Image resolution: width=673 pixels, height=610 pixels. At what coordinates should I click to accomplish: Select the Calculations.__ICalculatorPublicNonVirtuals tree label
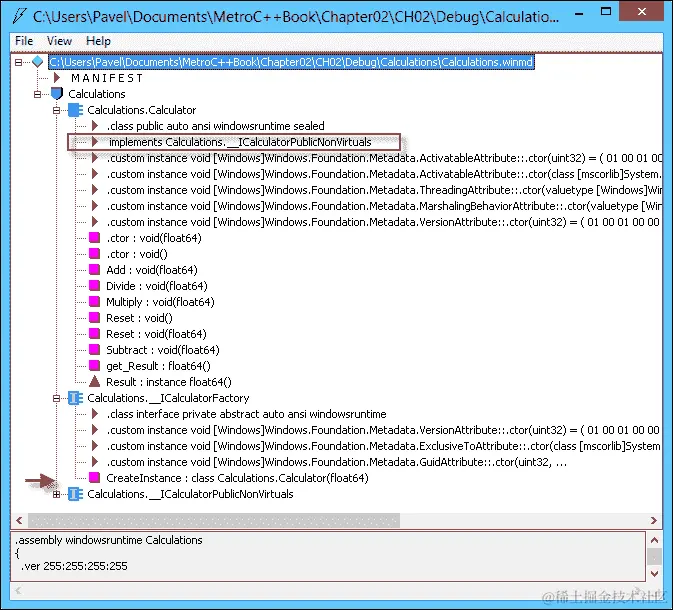190,495
